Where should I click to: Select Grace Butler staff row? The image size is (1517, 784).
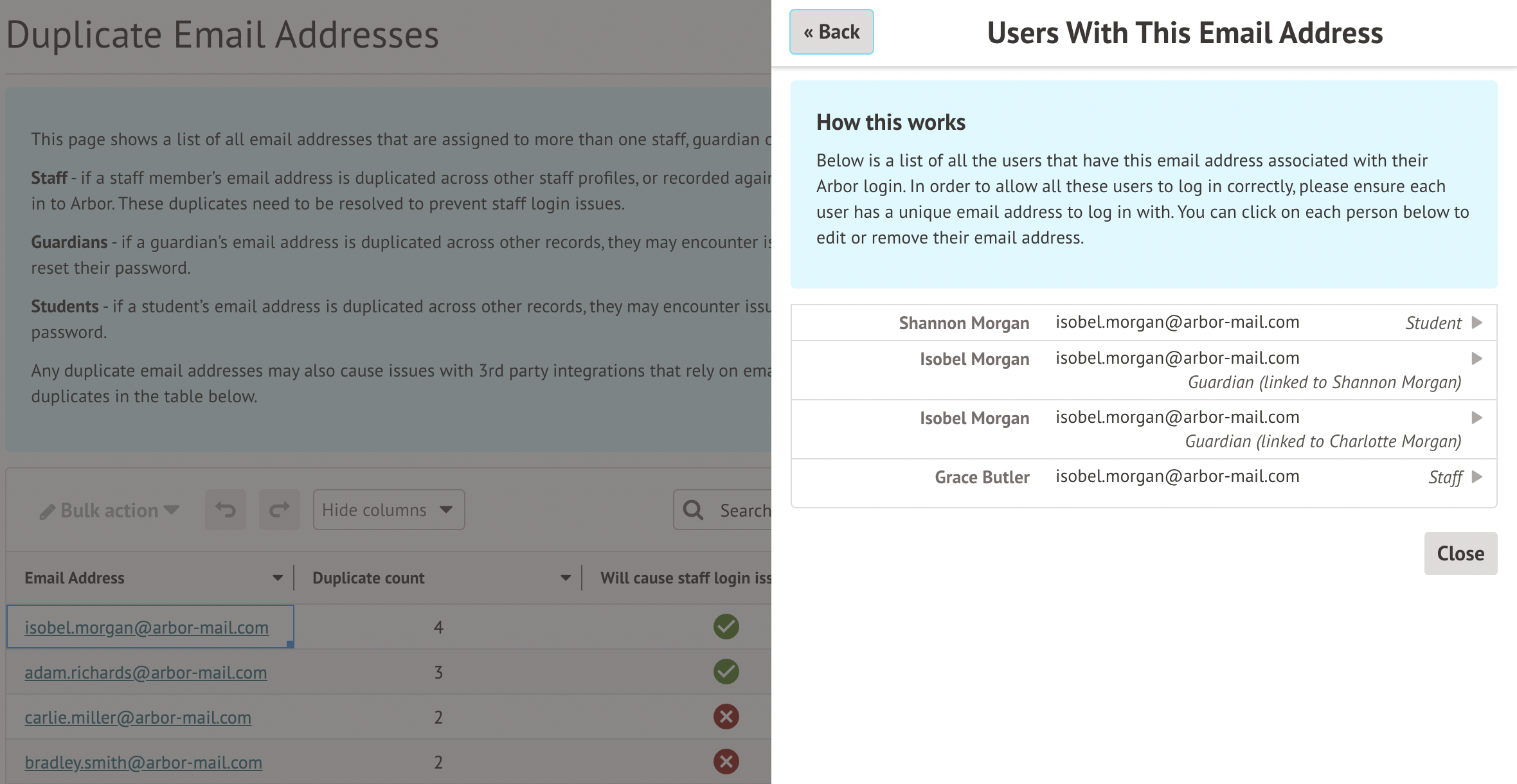tap(1144, 477)
